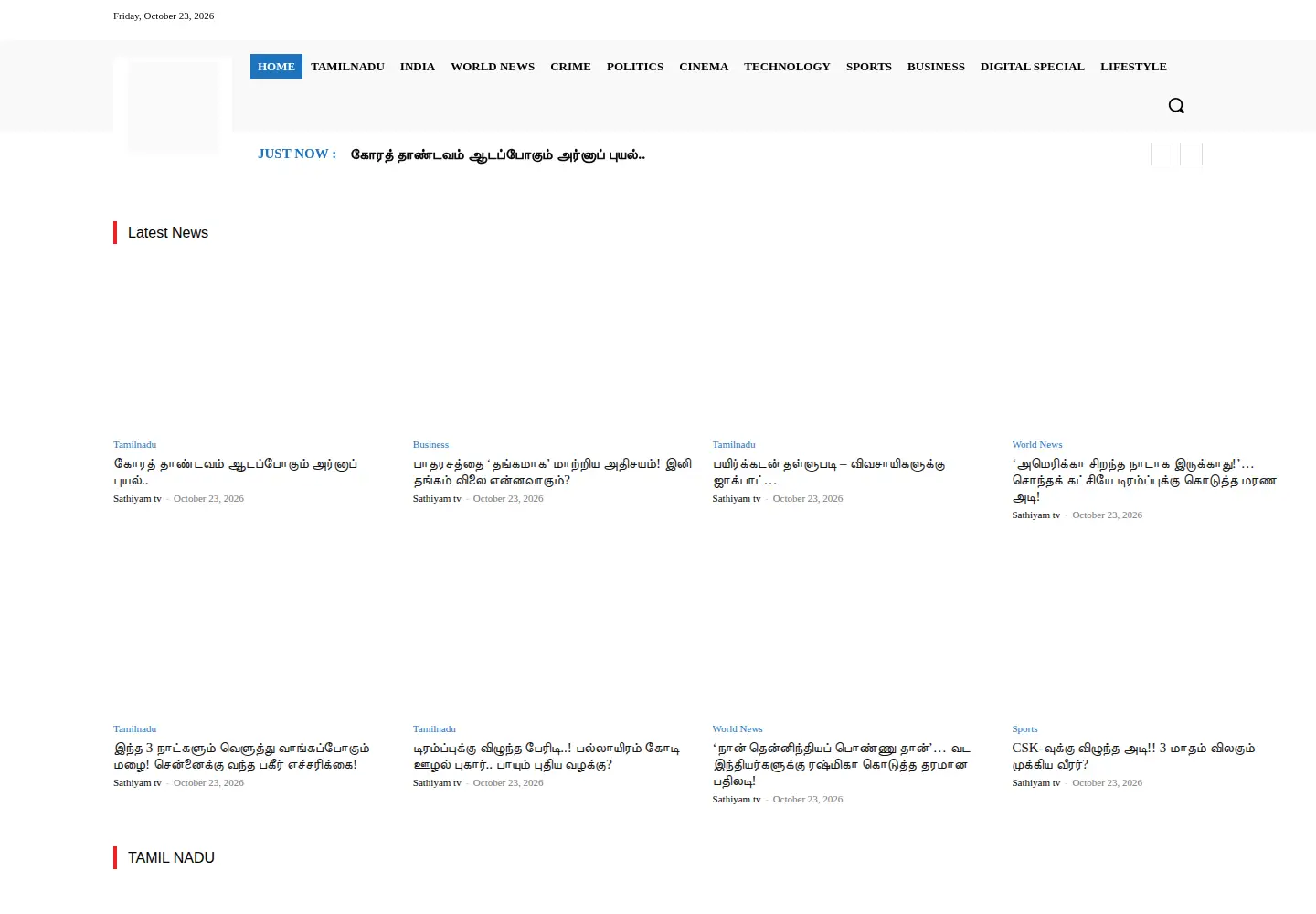Open the WORLD NEWS menu
This screenshot has width=1316, height=914.
pyautogui.click(x=493, y=67)
